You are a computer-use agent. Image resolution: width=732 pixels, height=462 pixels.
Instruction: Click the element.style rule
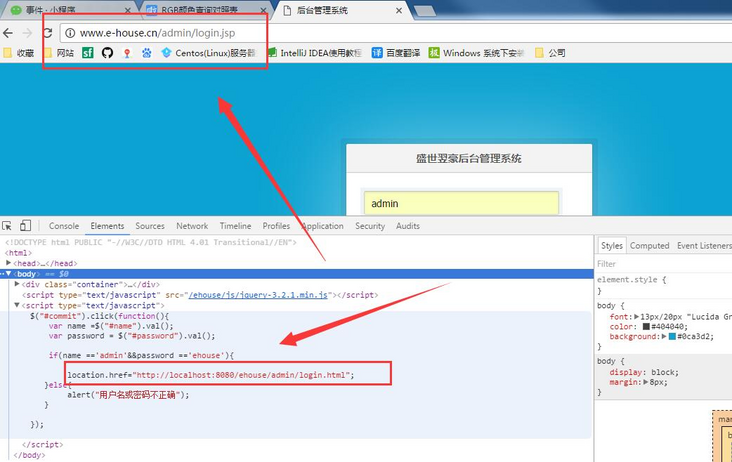point(631,280)
